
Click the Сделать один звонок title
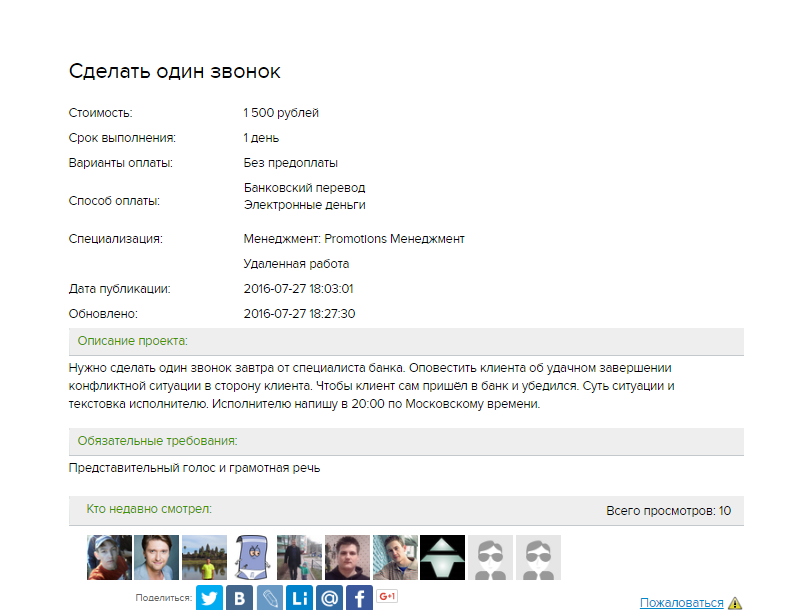click(x=174, y=71)
